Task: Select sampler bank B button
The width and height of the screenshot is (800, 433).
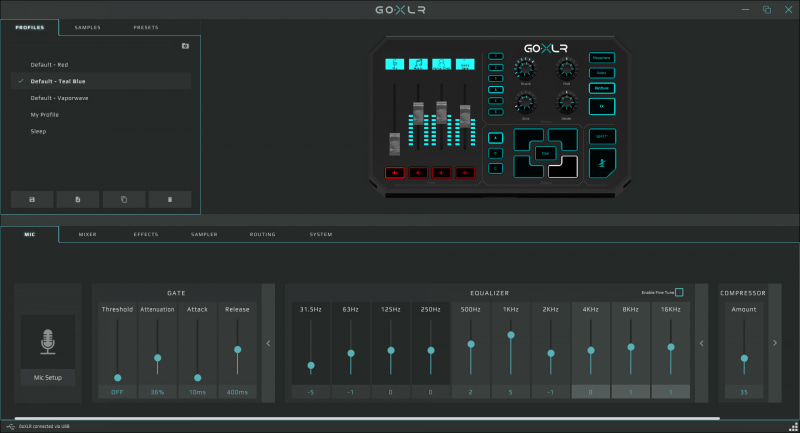Action: coord(495,154)
